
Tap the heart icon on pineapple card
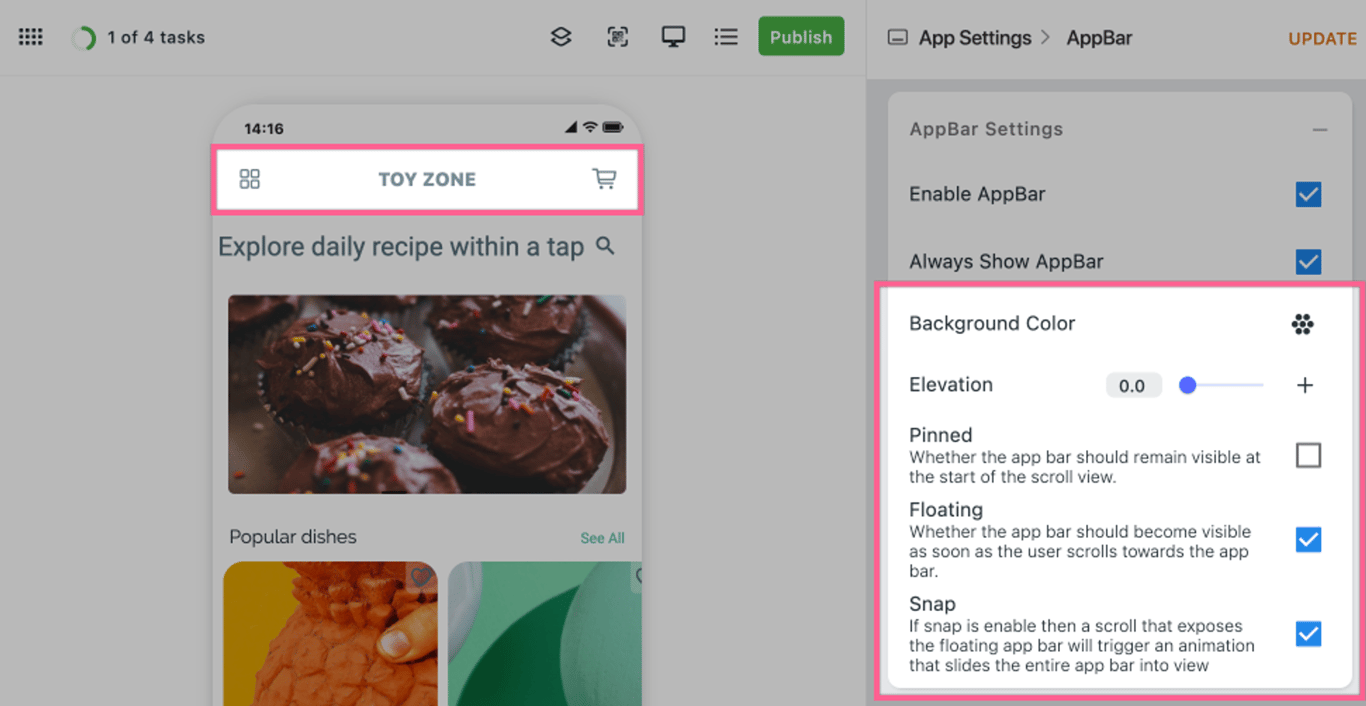pyautogui.click(x=421, y=577)
